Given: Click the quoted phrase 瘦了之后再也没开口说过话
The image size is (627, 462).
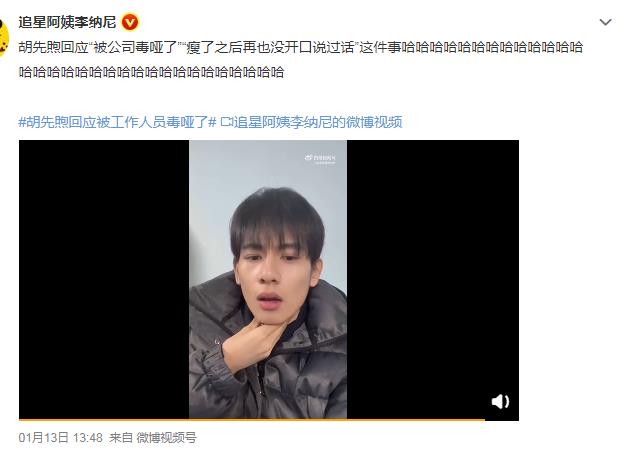Looking at the screenshot, I should 270,47.
